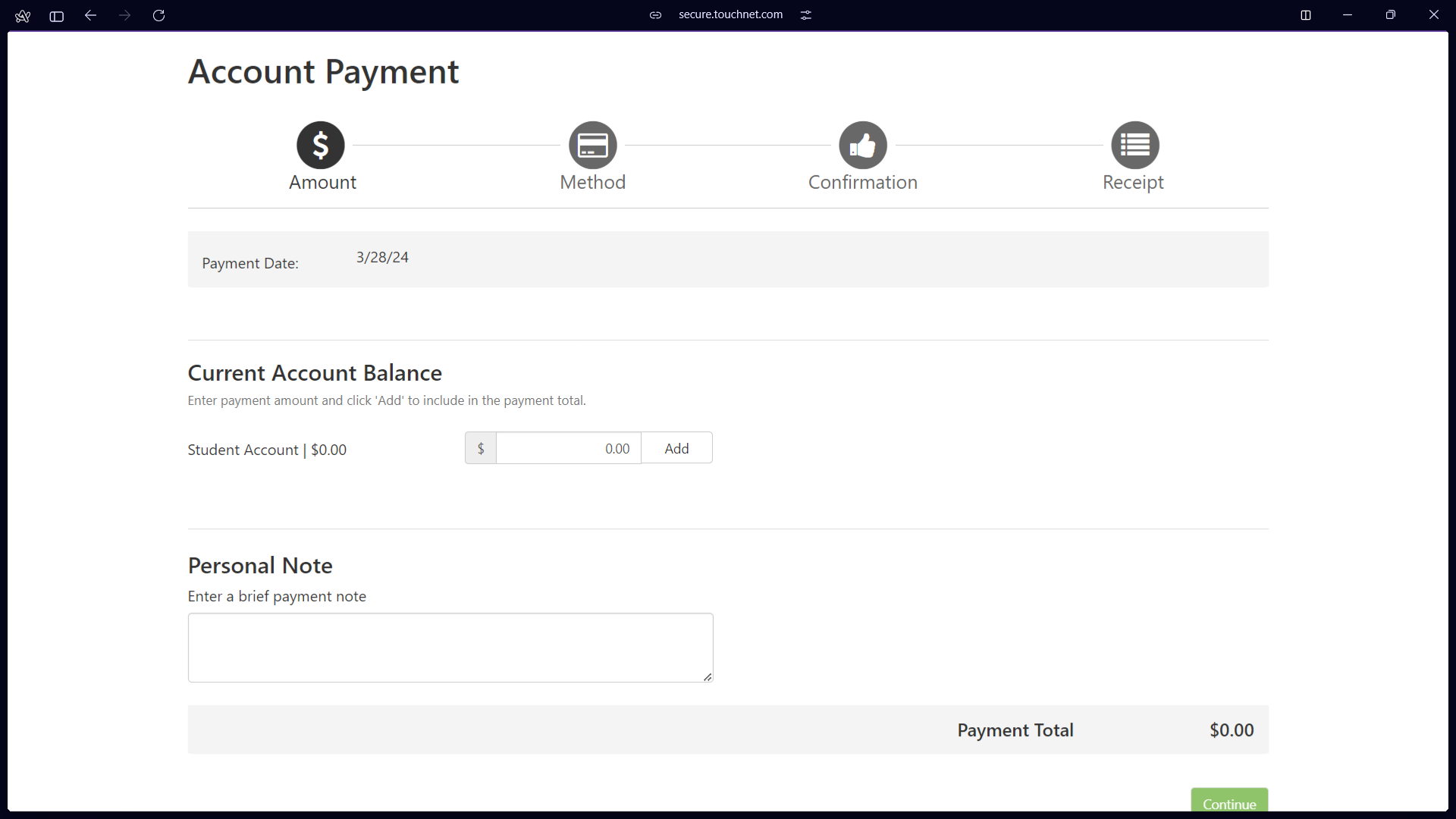Click the secure.touchnet.com address bar
The width and height of the screenshot is (1456, 819).
[x=730, y=14]
